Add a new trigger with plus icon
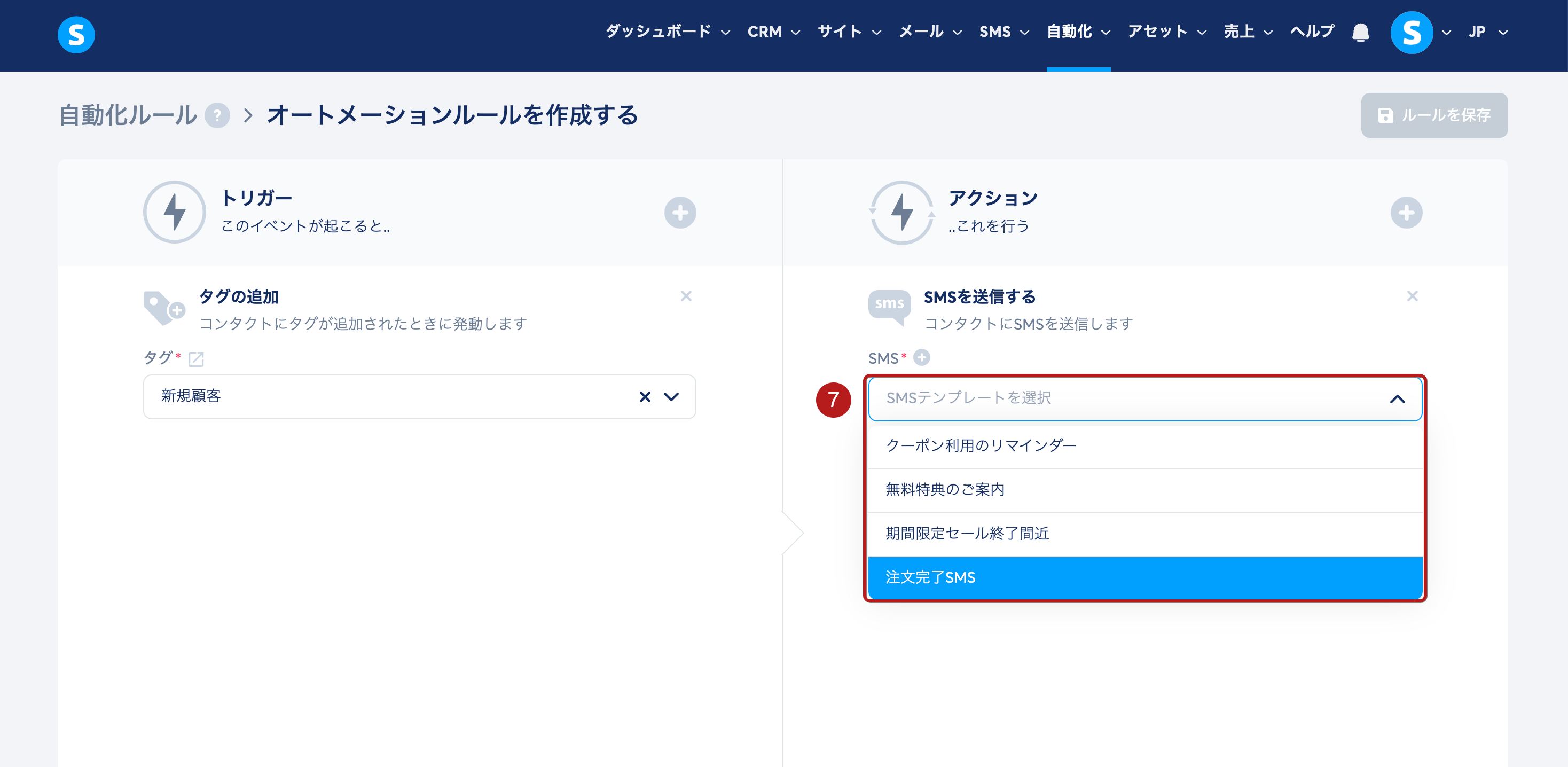Image resolution: width=1568 pixels, height=767 pixels. pos(680,213)
